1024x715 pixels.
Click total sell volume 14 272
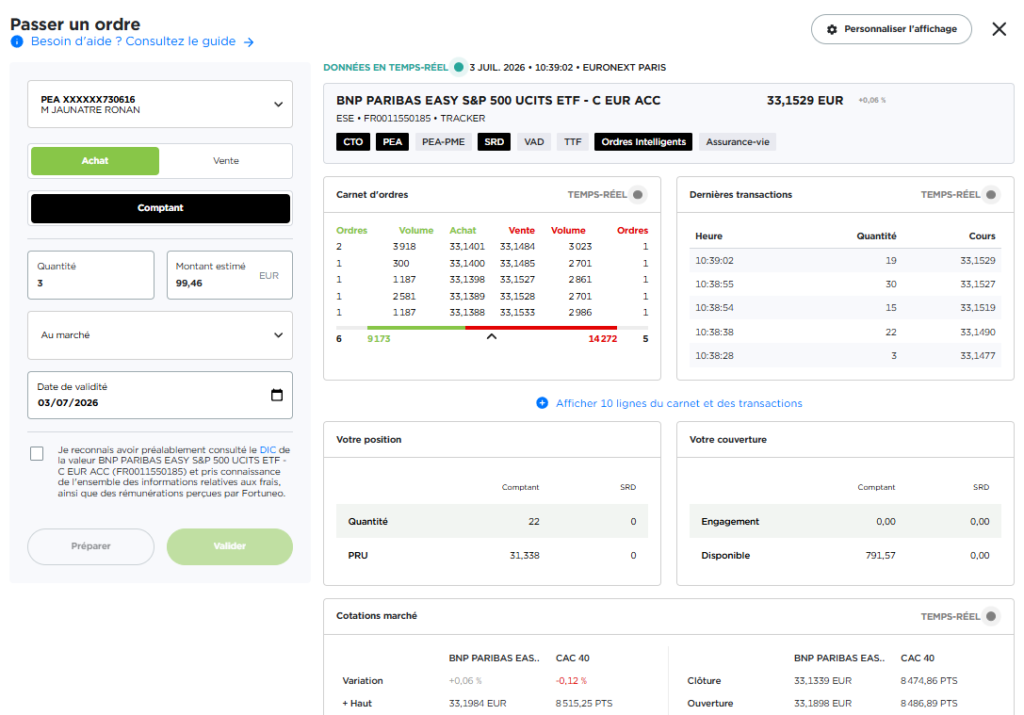tap(602, 339)
